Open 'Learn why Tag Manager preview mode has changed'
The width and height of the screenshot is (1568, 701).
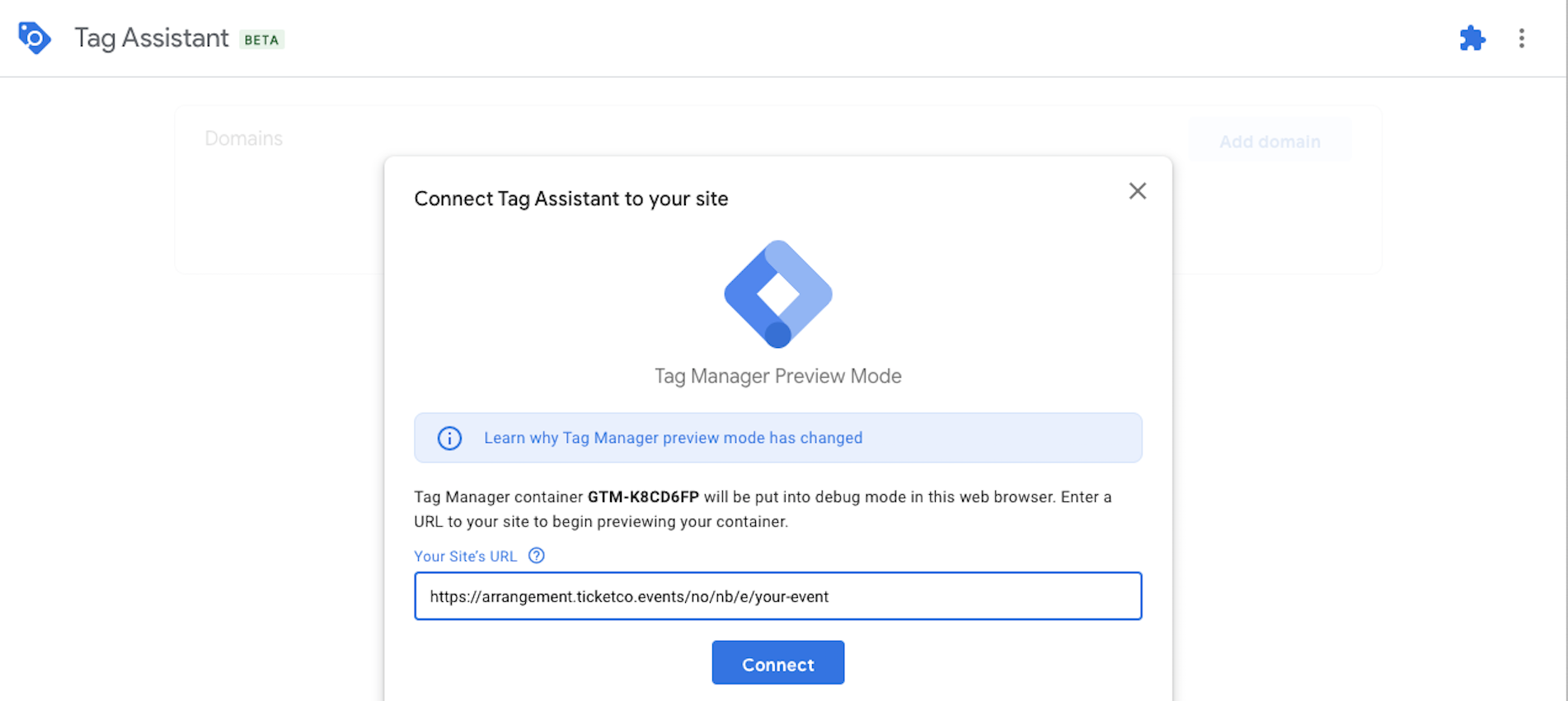click(x=673, y=438)
